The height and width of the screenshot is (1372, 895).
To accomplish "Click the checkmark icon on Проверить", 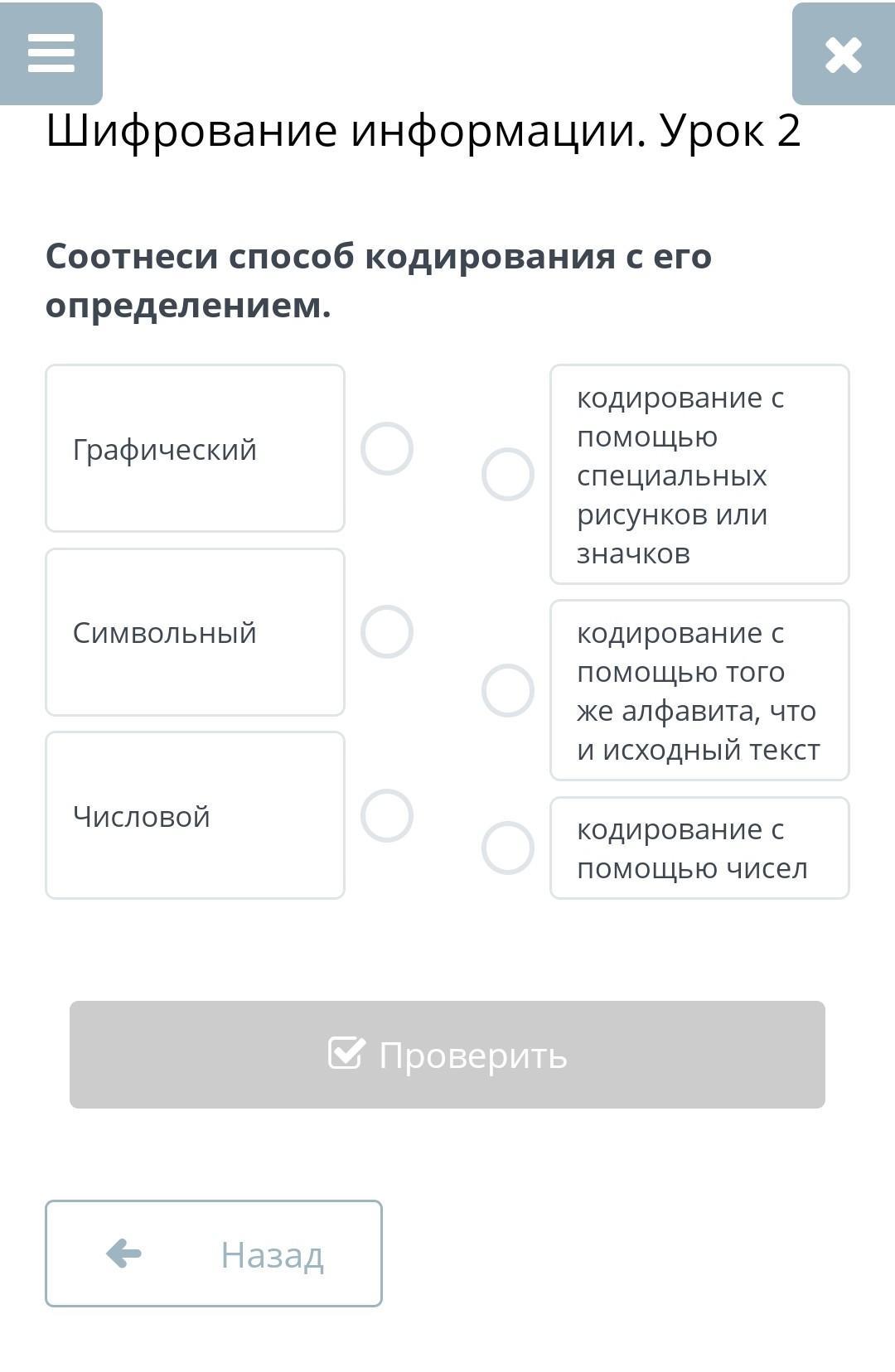I will point(346,1054).
